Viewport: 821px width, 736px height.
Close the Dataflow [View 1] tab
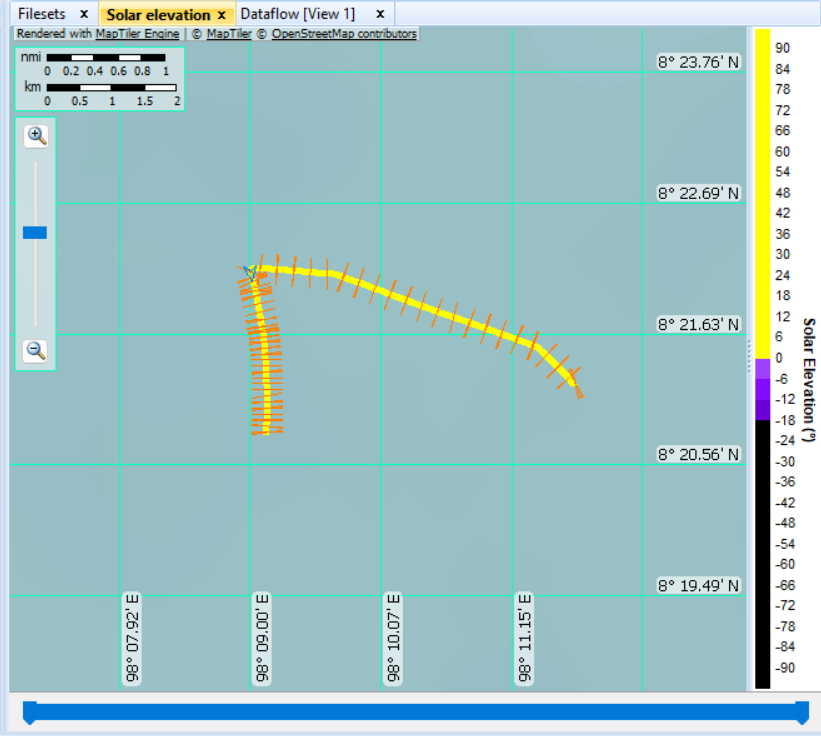pos(381,14)
